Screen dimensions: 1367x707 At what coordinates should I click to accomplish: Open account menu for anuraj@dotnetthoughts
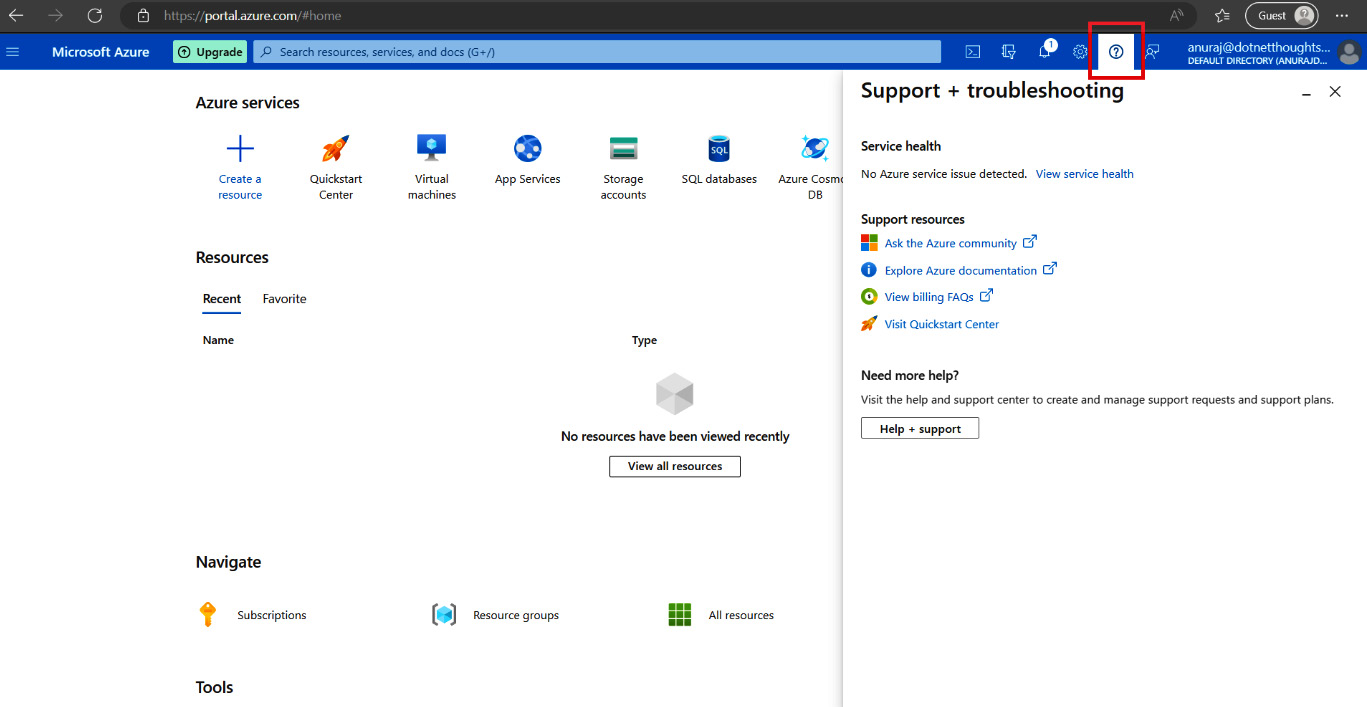point(1259,52)
